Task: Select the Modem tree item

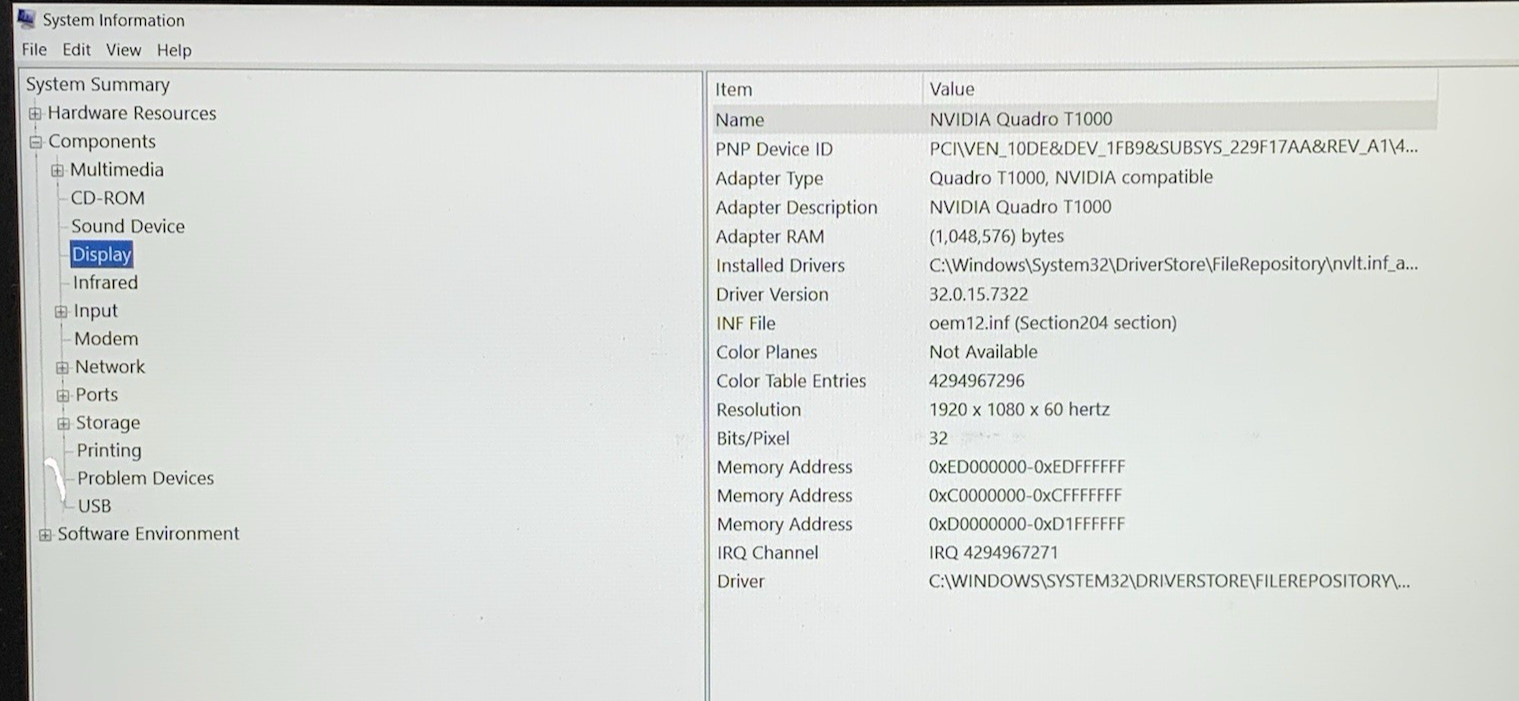Action: [x=106, y=339]
